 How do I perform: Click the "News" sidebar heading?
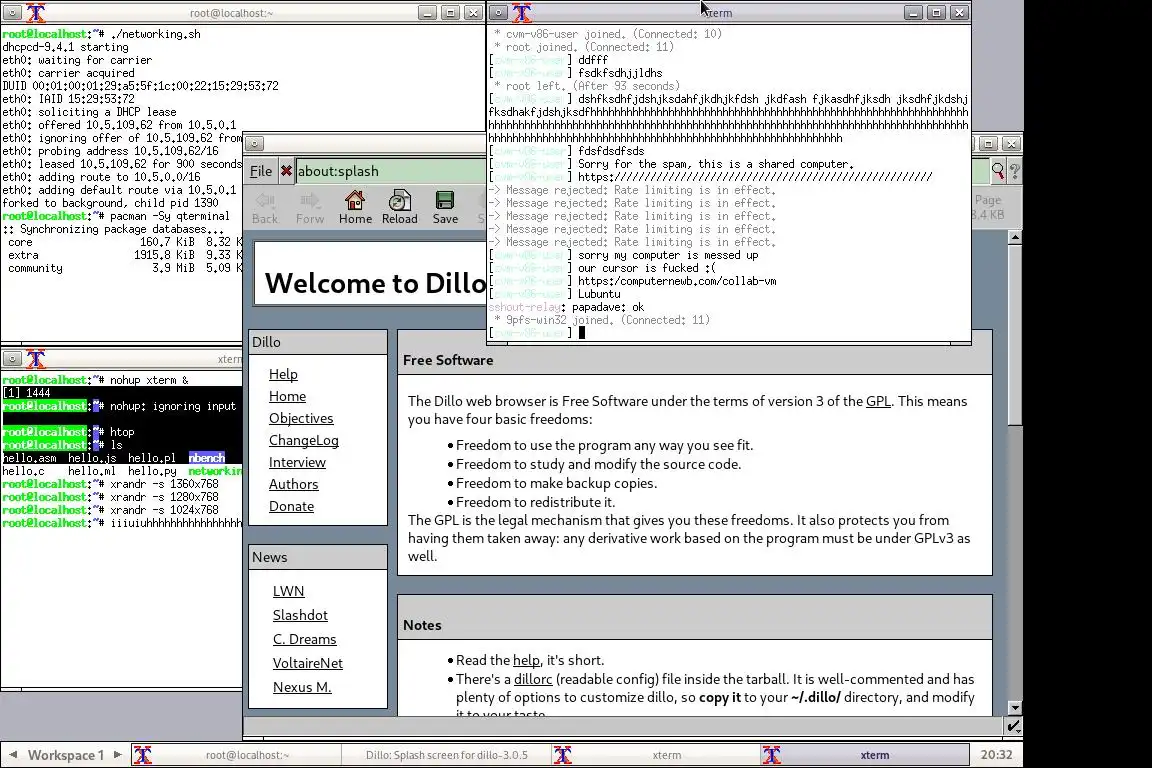pyautogui.click(x=270, y=557)
